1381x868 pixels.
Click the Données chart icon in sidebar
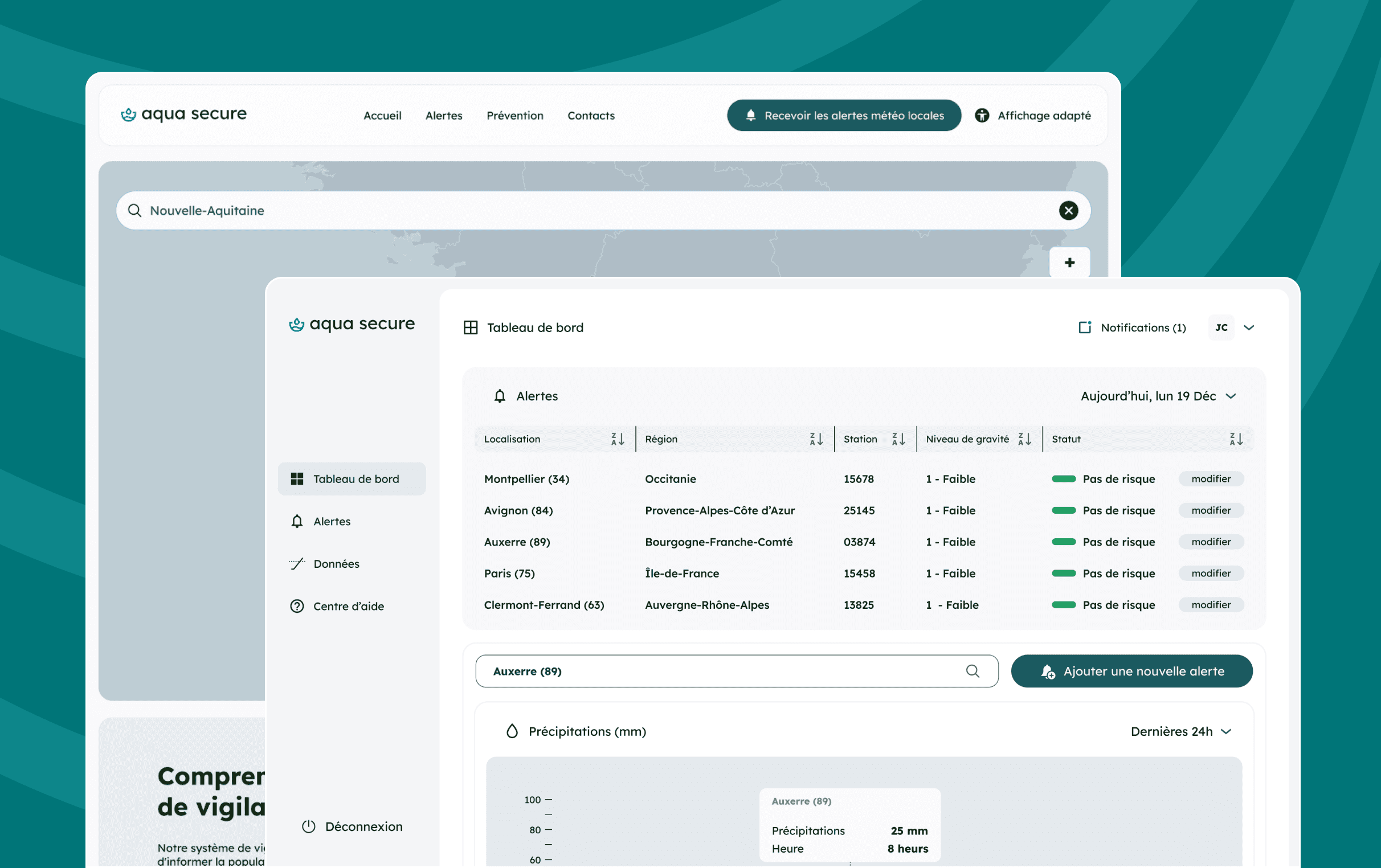click(x=297, y=563)
